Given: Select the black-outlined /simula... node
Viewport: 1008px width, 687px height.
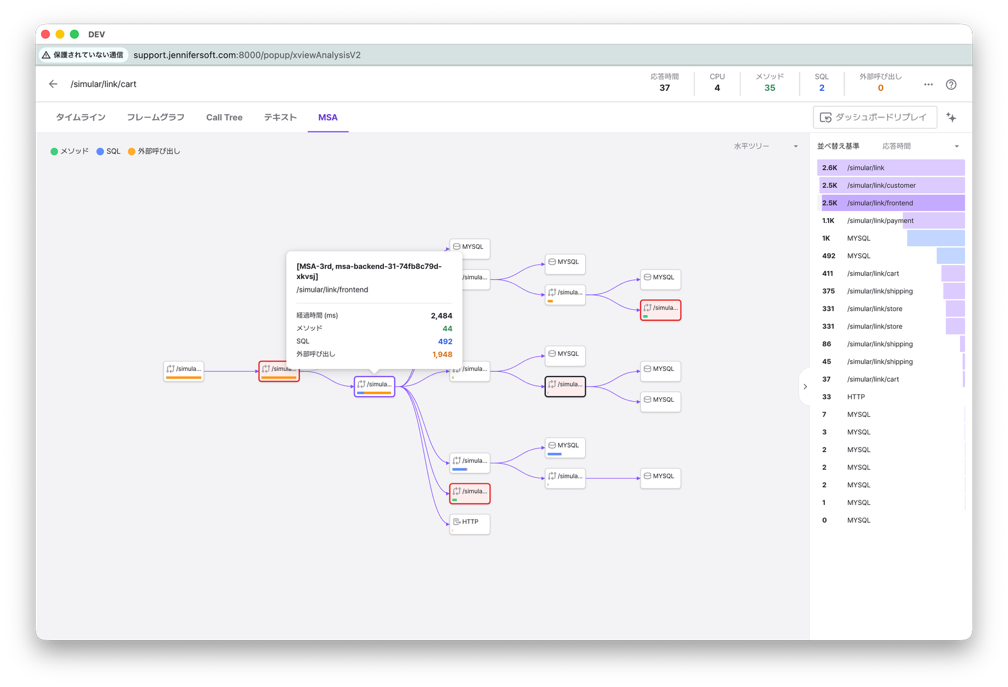Looking at the screenshot, I should coord(565,385).
